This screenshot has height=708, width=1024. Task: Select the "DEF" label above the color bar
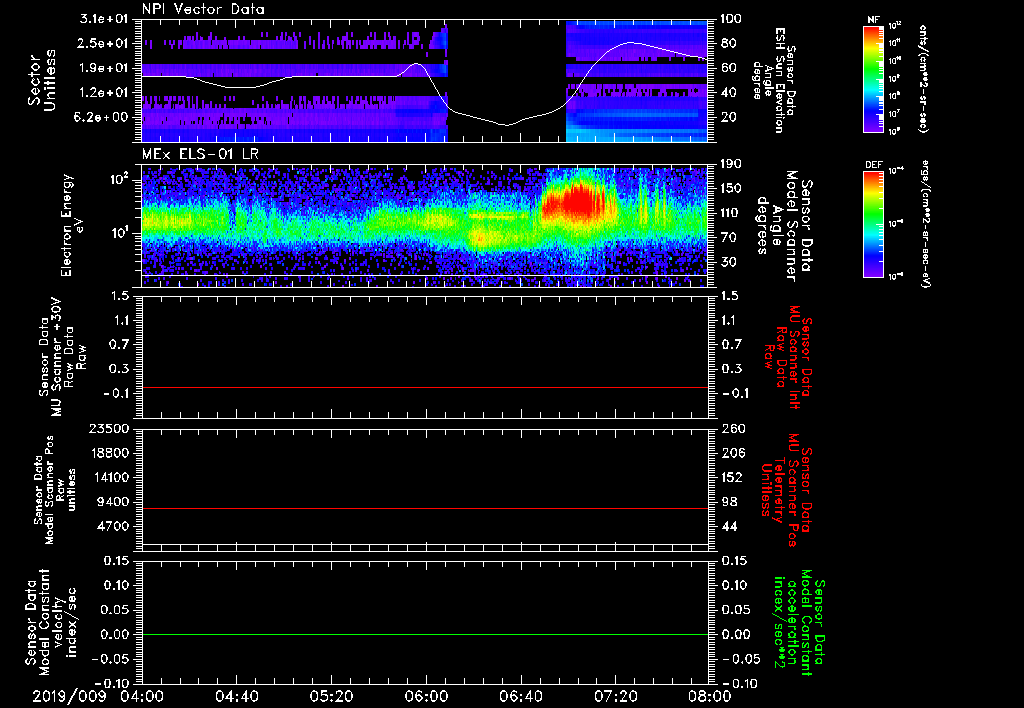[873, 165]
